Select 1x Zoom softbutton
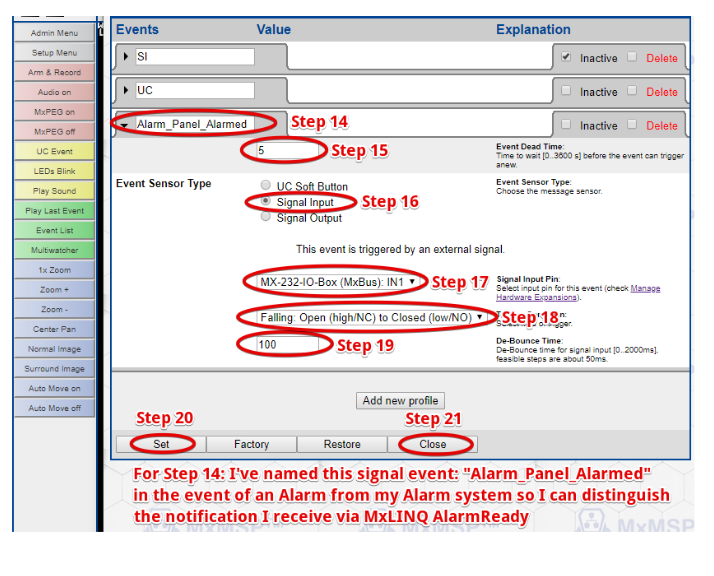This screenshot has width=714, height=576. click(x=54, y=270)
